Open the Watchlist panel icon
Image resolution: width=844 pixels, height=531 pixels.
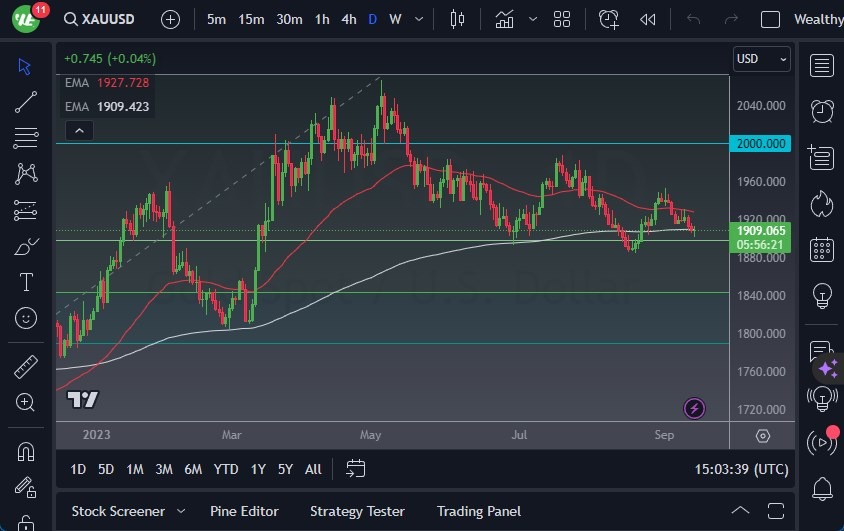tap(822, 66)
